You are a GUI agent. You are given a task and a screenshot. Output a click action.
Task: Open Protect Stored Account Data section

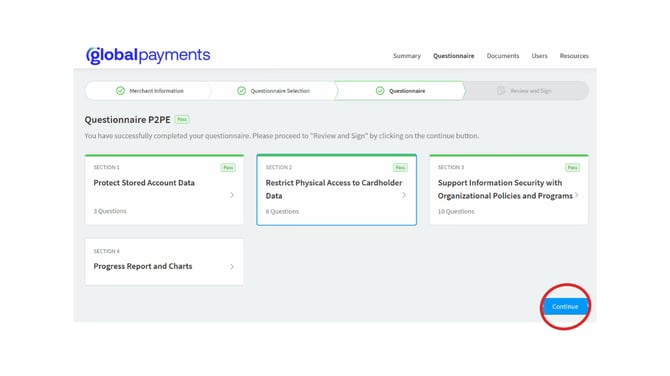(x=165, y=189)
